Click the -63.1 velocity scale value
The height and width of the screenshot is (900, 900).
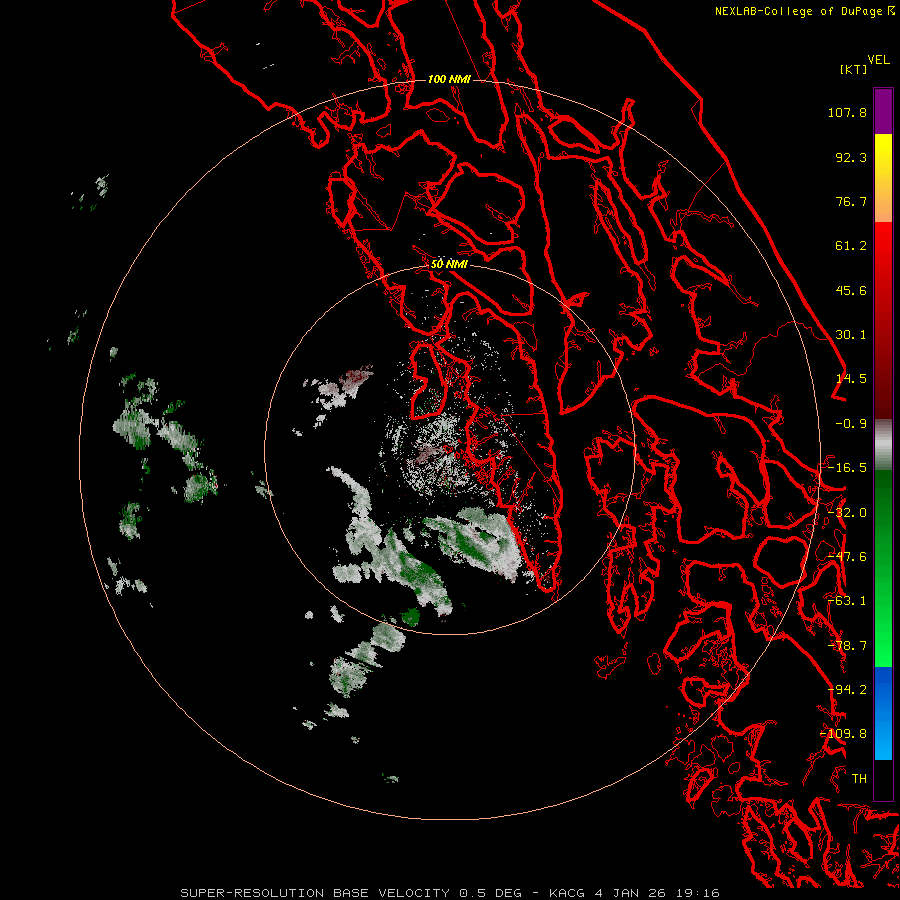click(x=847, y=601)
